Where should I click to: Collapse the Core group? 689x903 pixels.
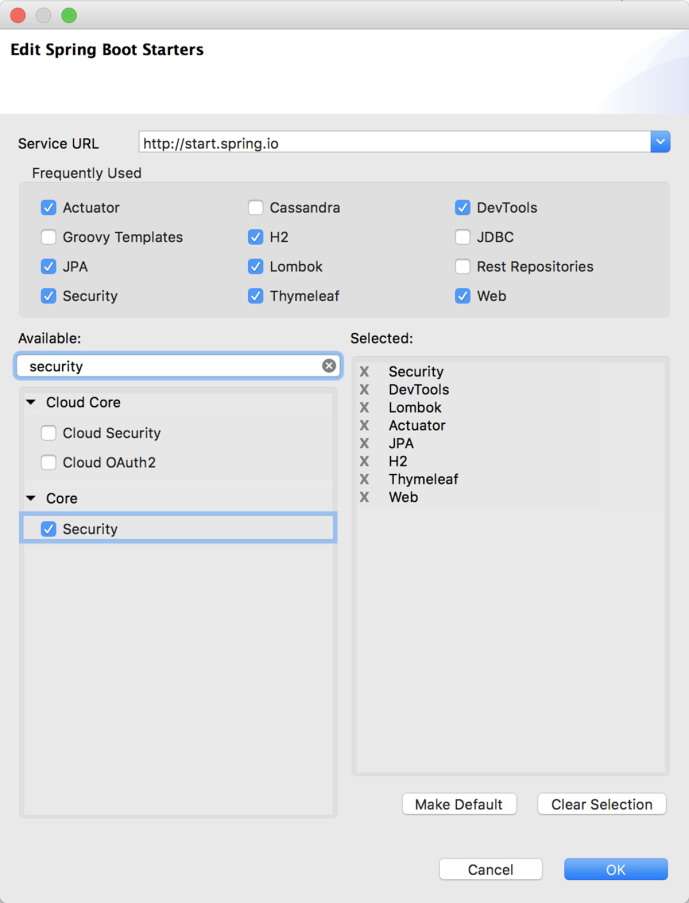(x=31, y=498)
